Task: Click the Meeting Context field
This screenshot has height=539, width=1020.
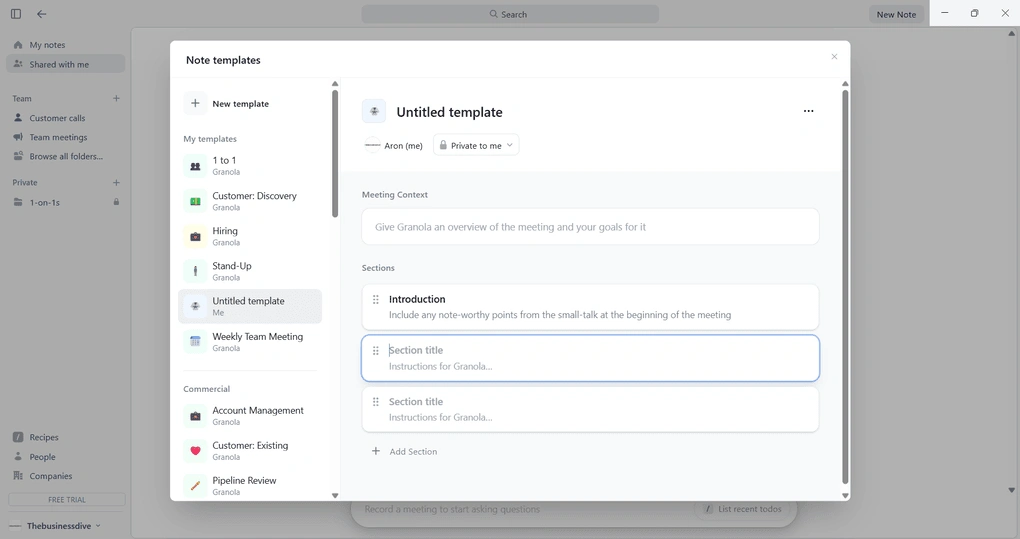Action: (590, 227)
